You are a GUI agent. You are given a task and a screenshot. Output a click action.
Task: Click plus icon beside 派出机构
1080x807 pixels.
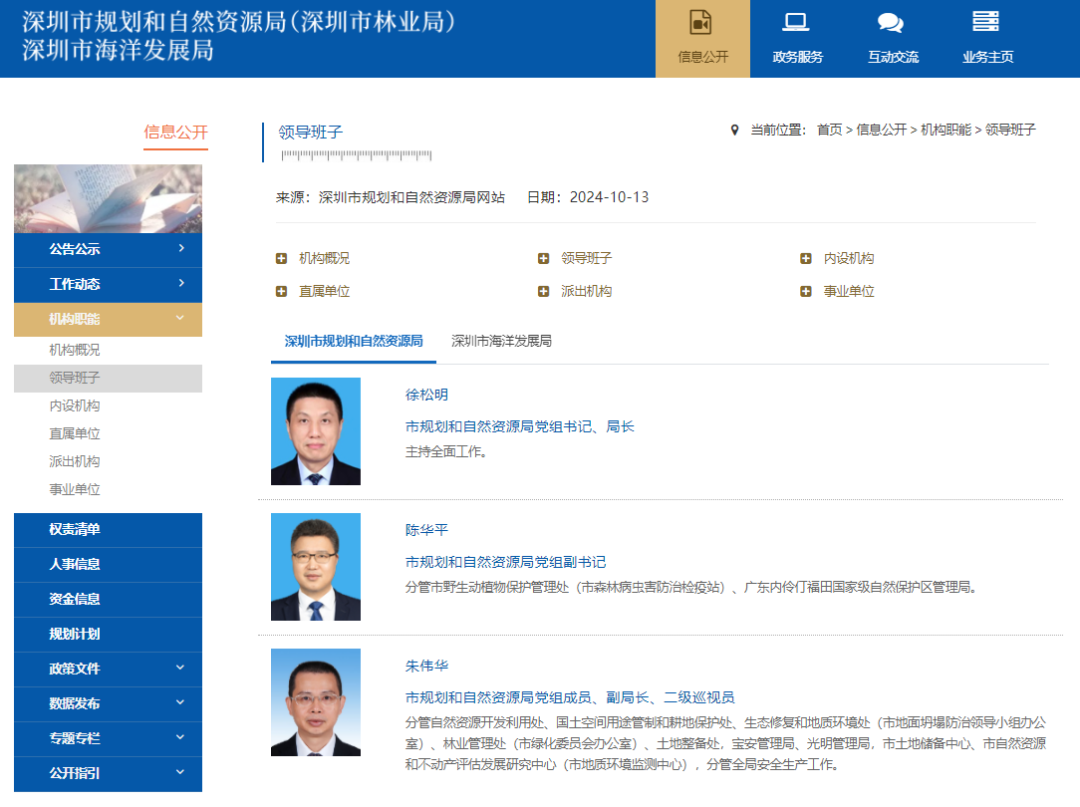pyautogui.click(x=544, y=292)
